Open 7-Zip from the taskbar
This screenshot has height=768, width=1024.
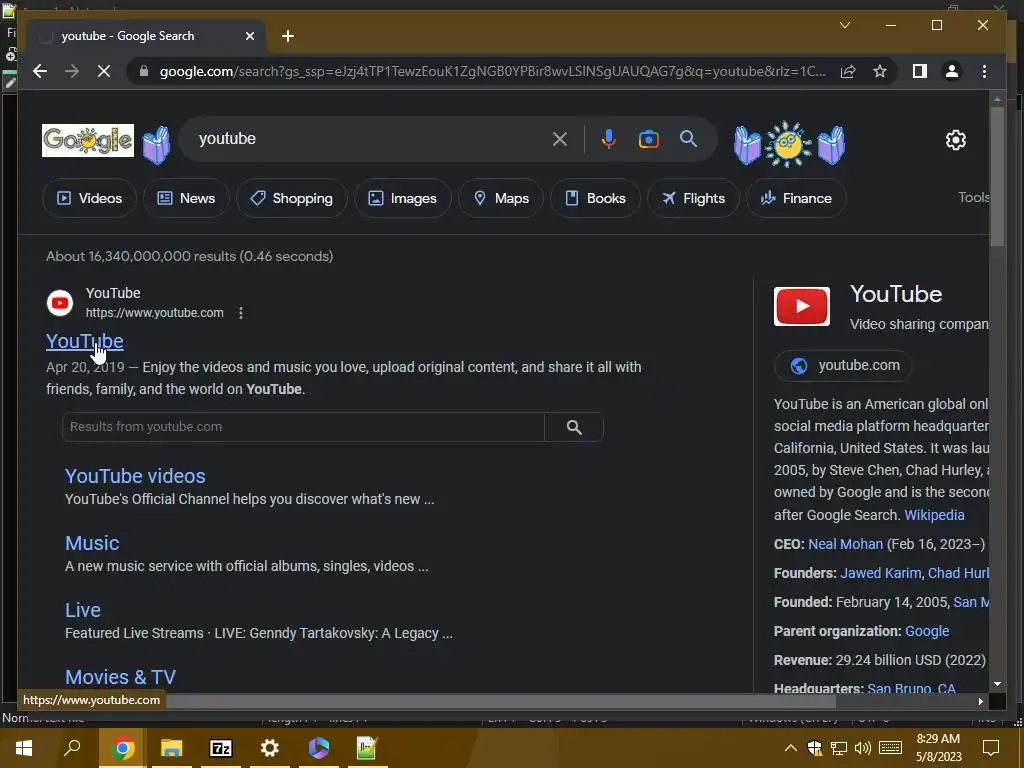click(220, 748)
